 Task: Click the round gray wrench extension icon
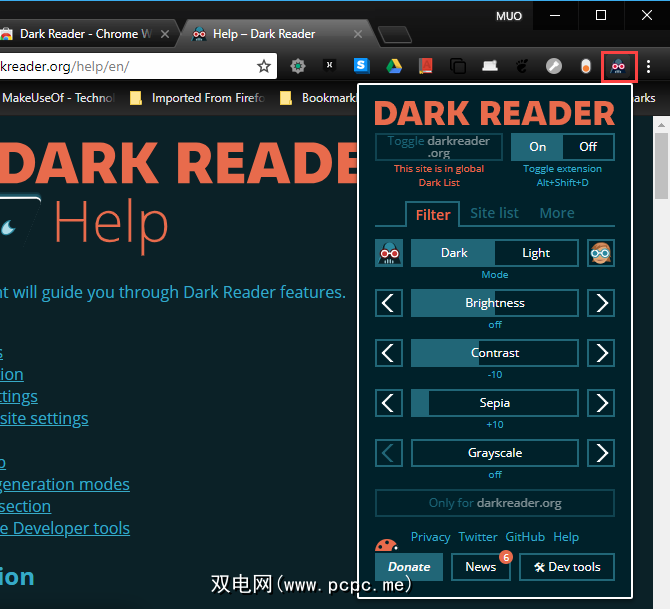click(x=554, y=66)
